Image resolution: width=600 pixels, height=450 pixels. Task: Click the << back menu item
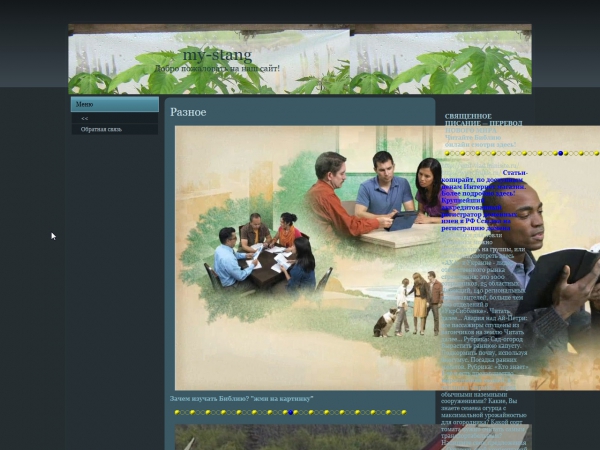[x=115, y=118]
